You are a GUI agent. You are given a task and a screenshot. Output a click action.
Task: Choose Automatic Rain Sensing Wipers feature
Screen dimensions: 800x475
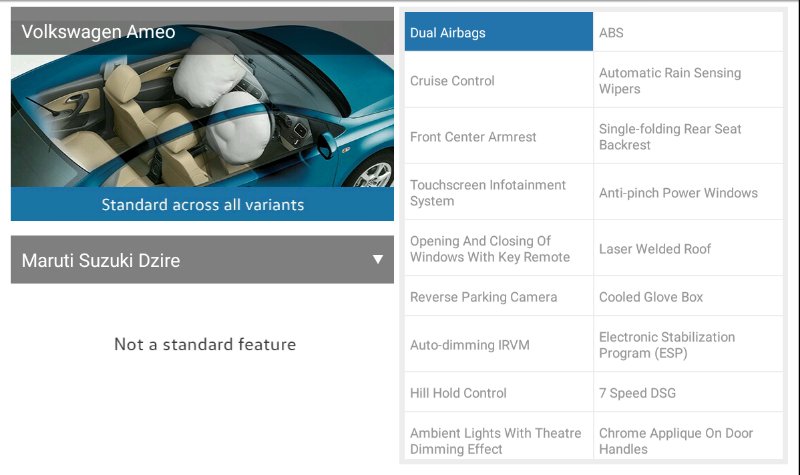coord(688,80)
